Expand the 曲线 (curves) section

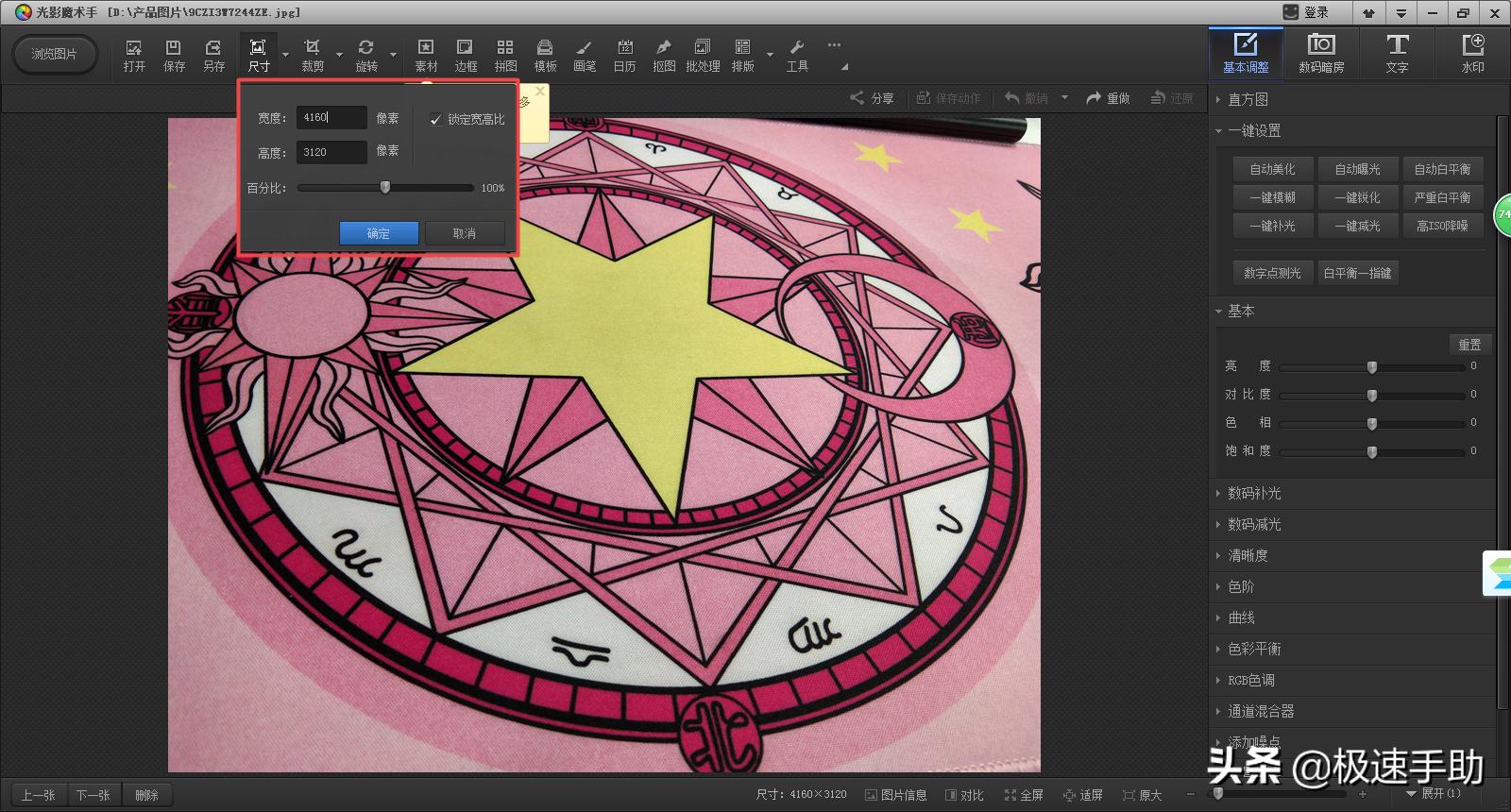click(x=1241, y=617)
